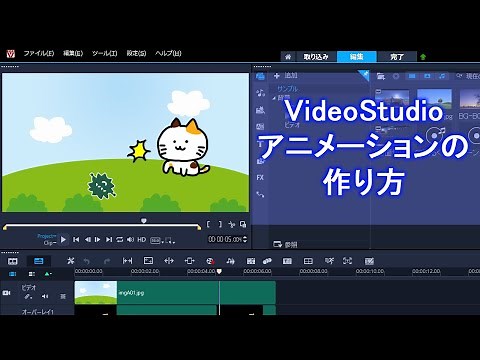Screen dimensions: 480x360
Task: Click the timeline playhead marker
Action: click(x=219, y=272)
